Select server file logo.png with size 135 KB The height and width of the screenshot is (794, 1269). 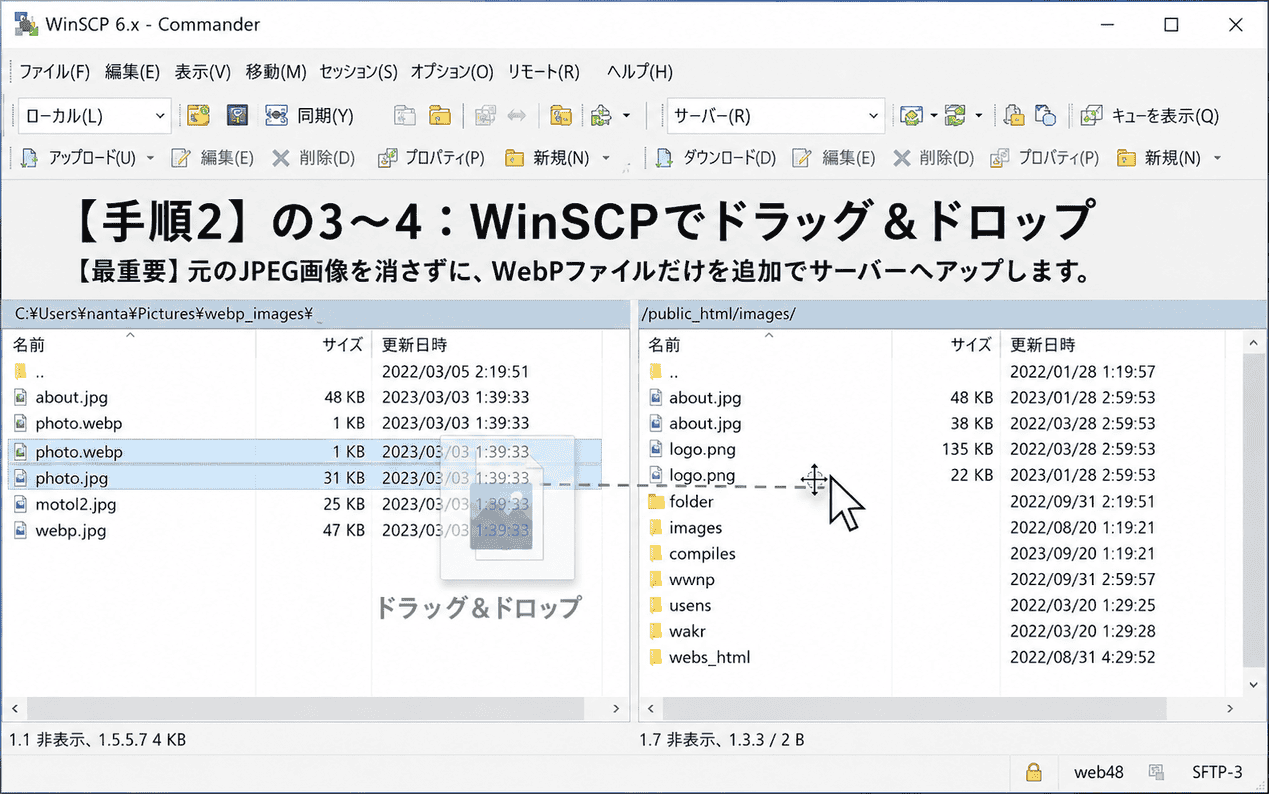702,449
